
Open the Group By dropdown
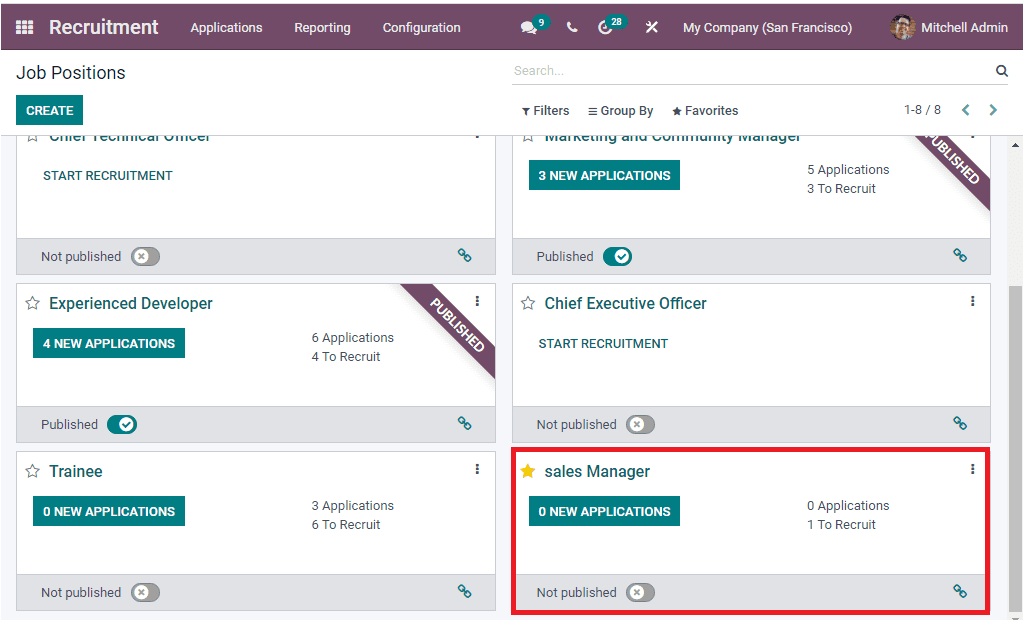[x=620, y=111]
